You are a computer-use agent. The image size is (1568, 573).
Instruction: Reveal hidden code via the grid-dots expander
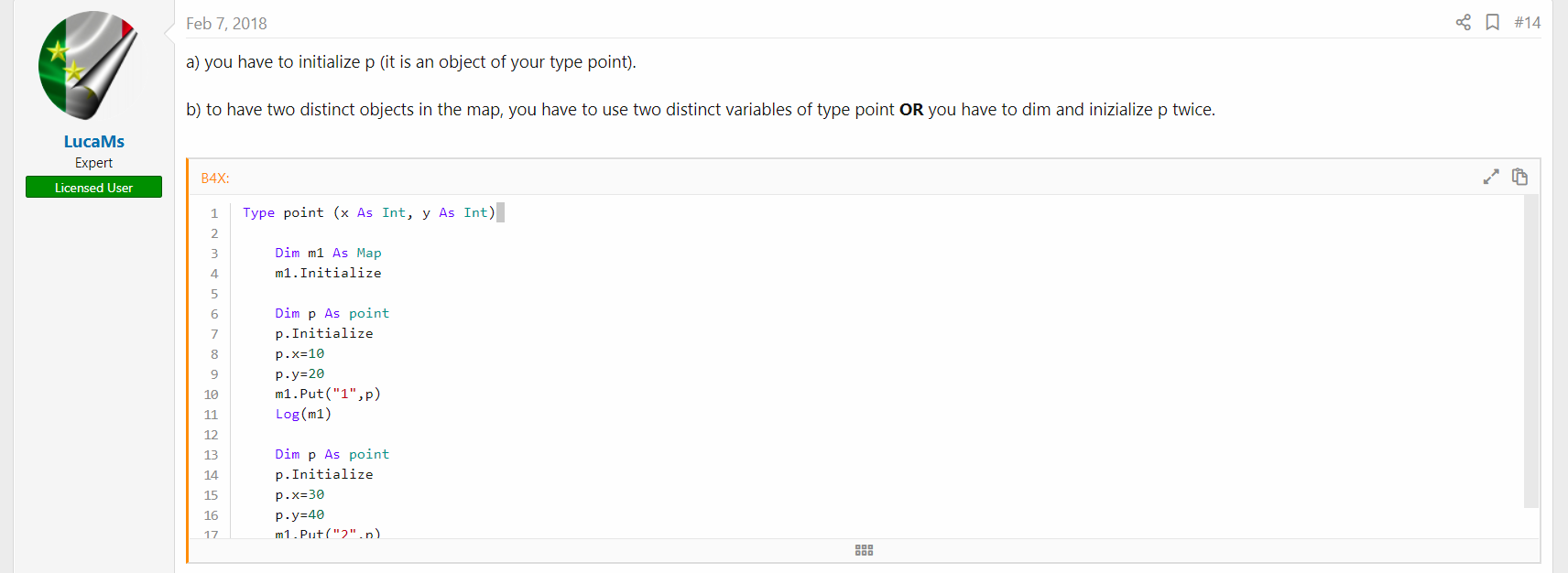[x=862, y=549]
